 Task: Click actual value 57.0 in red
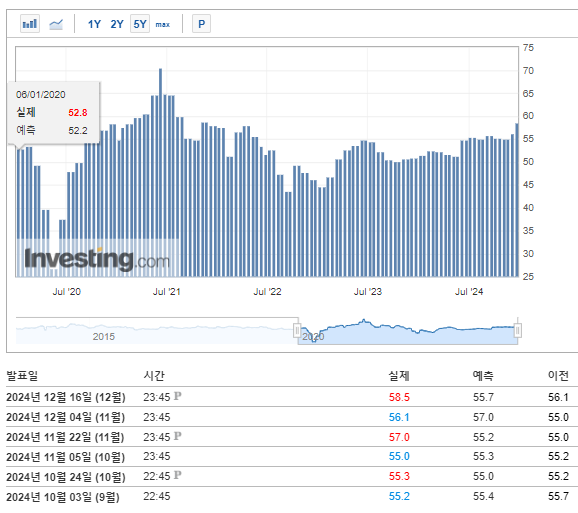(x=399, y=437)
